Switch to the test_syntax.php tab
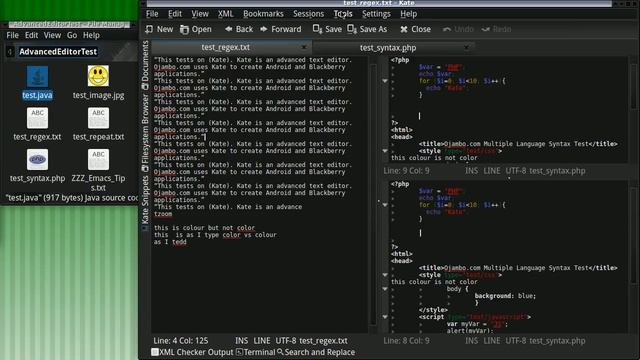Viewport: 640px width, 360px height. [388, 47]
